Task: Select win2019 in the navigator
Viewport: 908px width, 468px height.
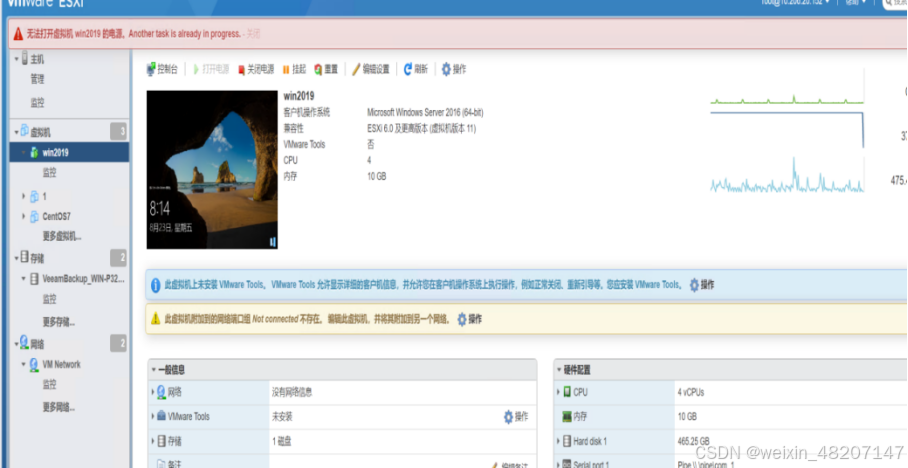Action: pyautogui.click(x=69, y=152)
